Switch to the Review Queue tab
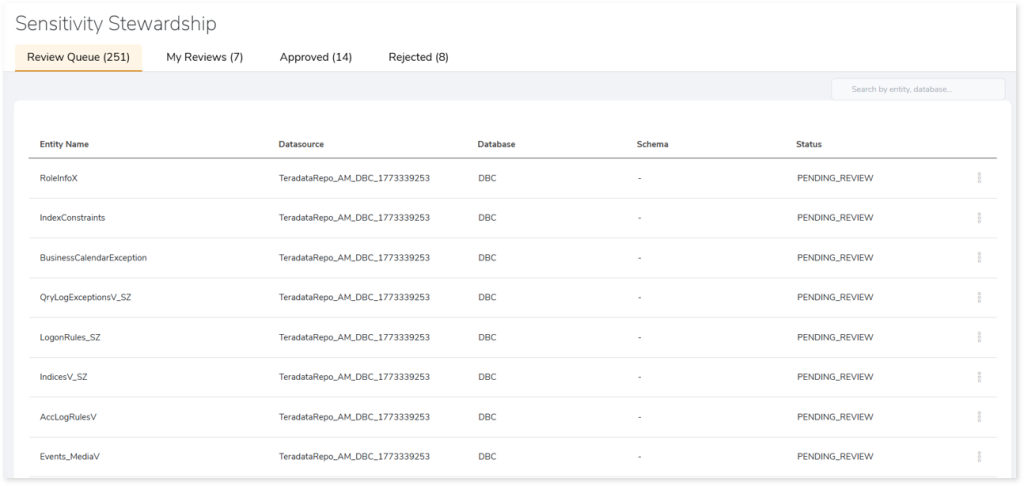This screenshot has height=486, width=1024. point(78,57)
